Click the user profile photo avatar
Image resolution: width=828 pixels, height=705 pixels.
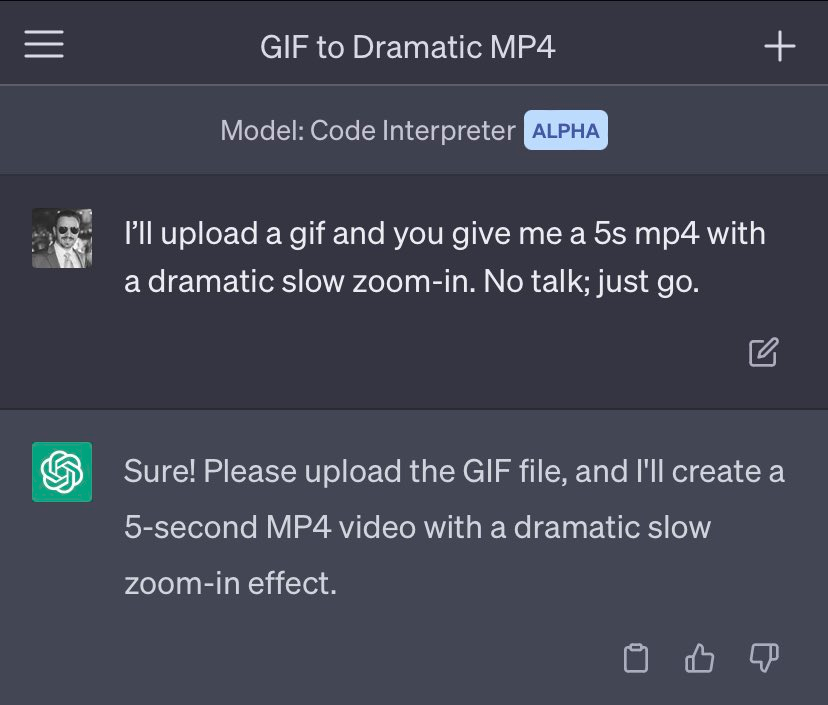[x=62, y=238]
